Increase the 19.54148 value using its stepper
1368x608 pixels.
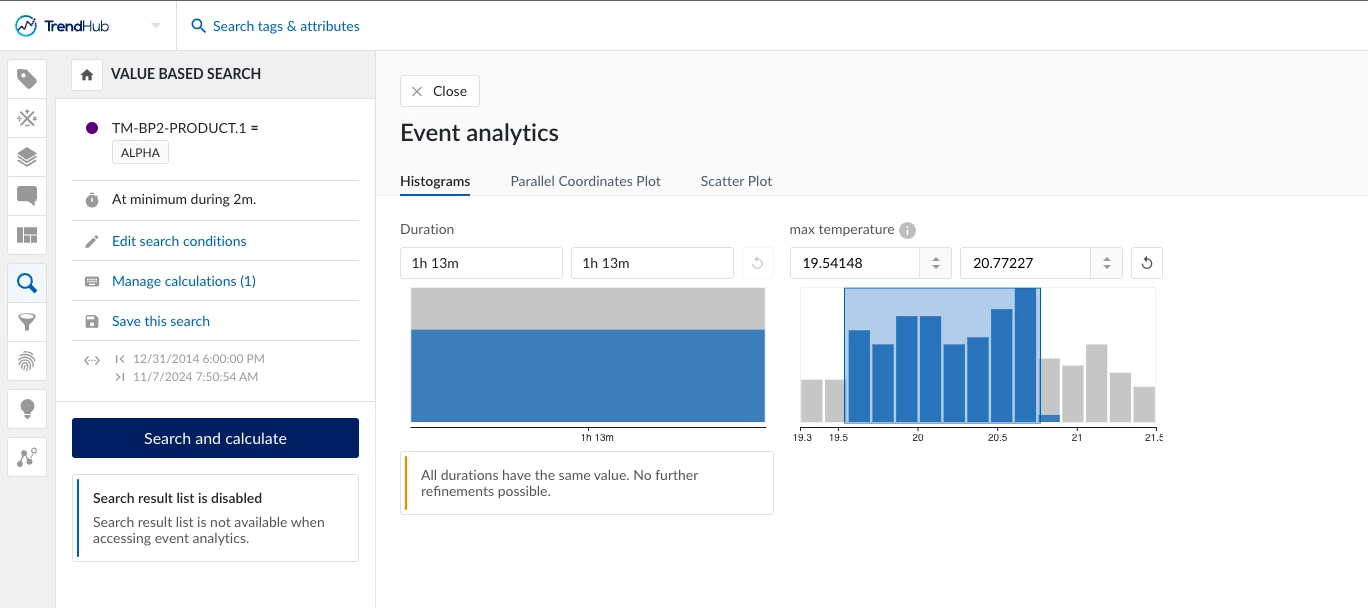tap(936, 257)
